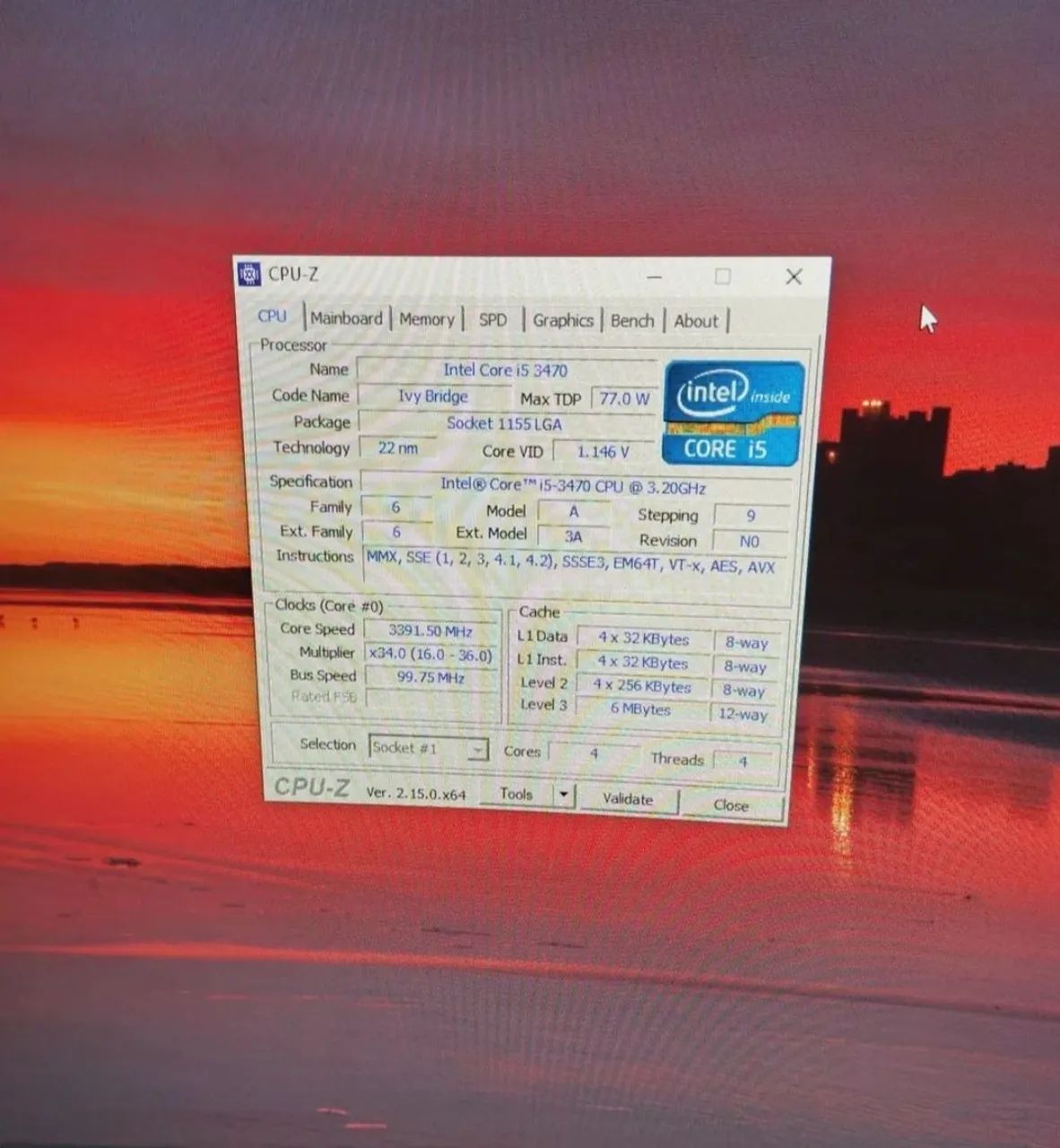This screenshot has width=1060, height=1148.
Task: Click the Core Speed value field
Action: click(430, 631)
